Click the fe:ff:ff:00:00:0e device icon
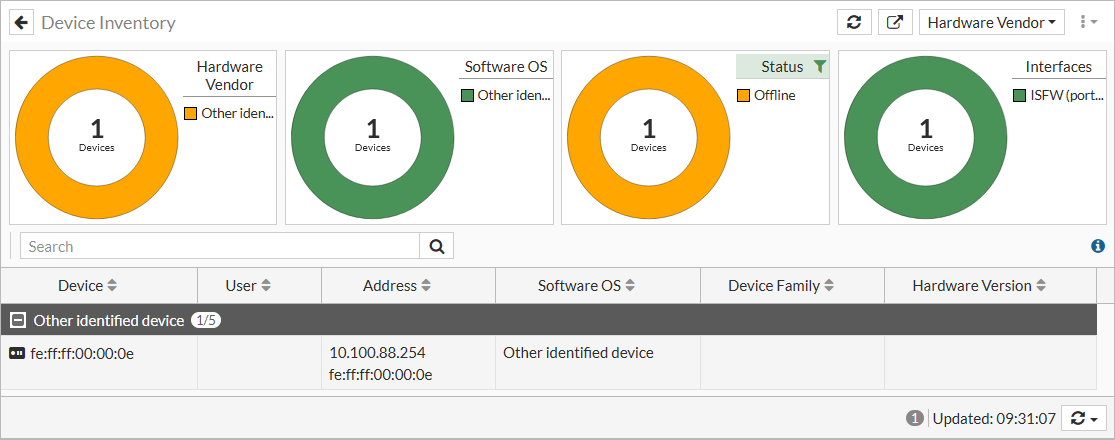 (16, 353)
